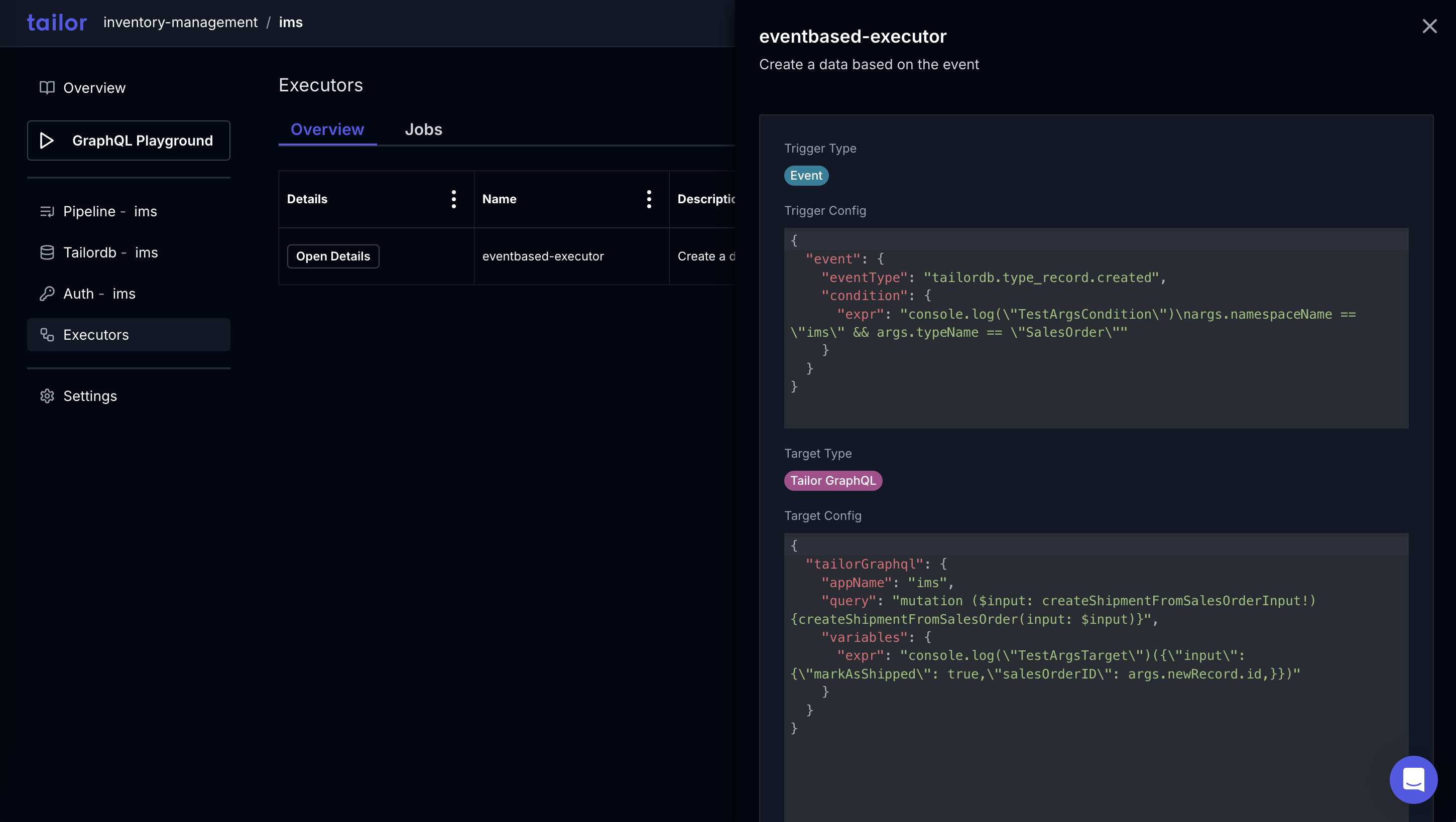Switch to the Overview tab of Executors
The height and width of the screenshot is (822, 1456).
pyautogui.click(x=327, y=129)
